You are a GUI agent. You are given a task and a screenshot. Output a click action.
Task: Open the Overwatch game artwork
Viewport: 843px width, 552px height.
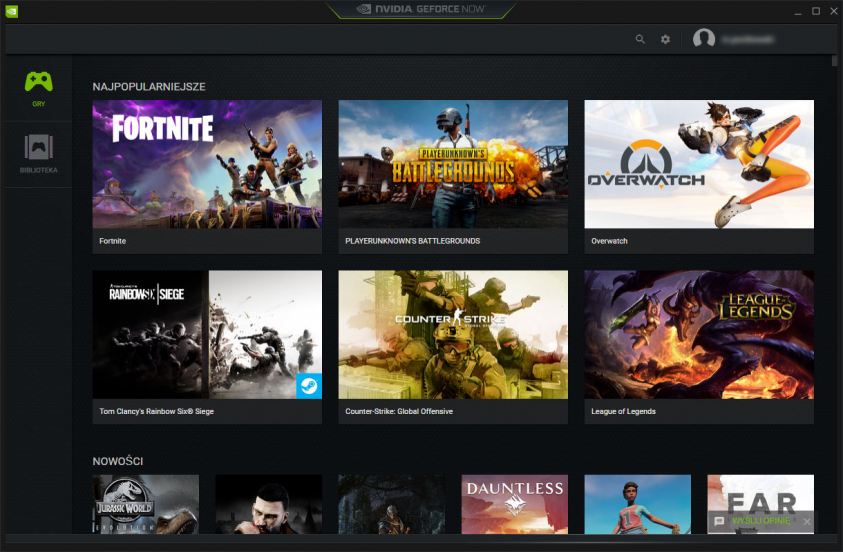699,164
